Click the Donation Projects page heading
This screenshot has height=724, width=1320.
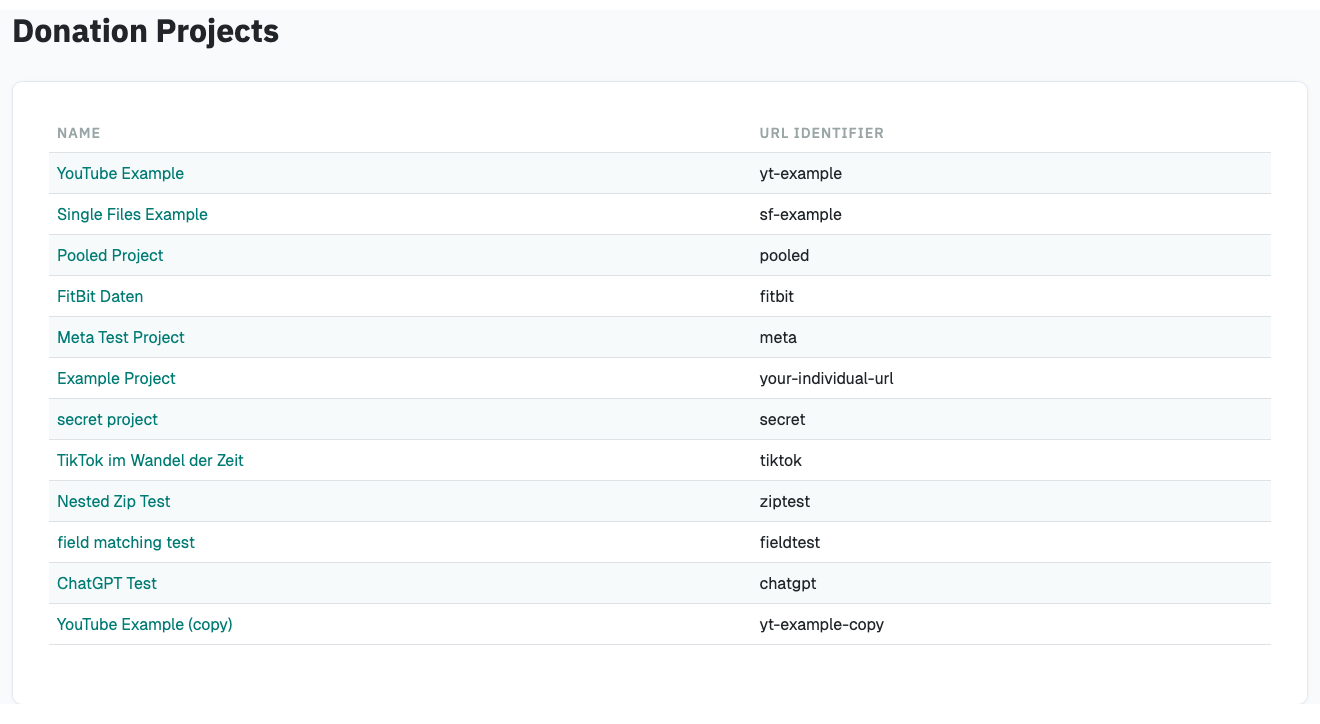pos(146,31)
